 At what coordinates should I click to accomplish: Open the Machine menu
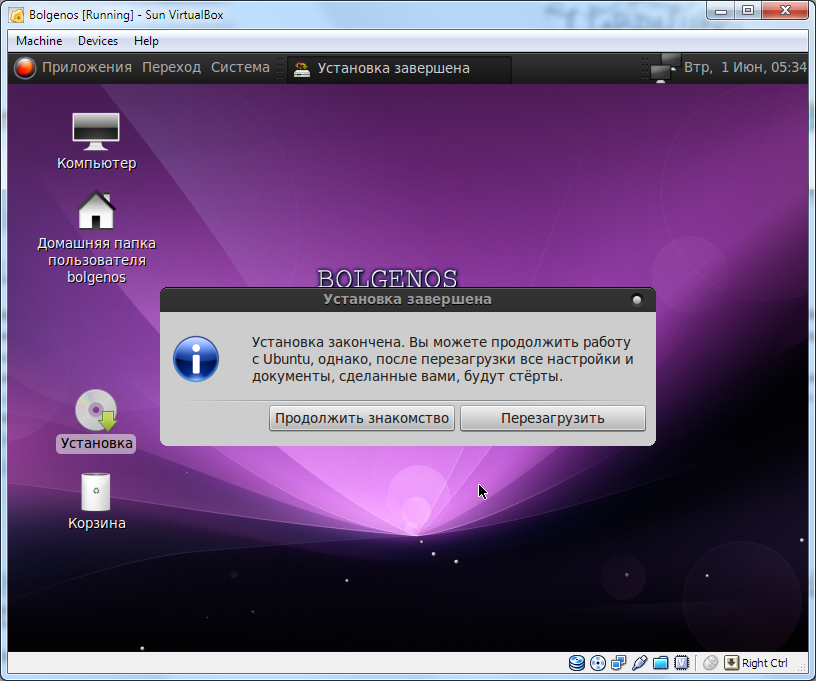[x=39, y=41]
